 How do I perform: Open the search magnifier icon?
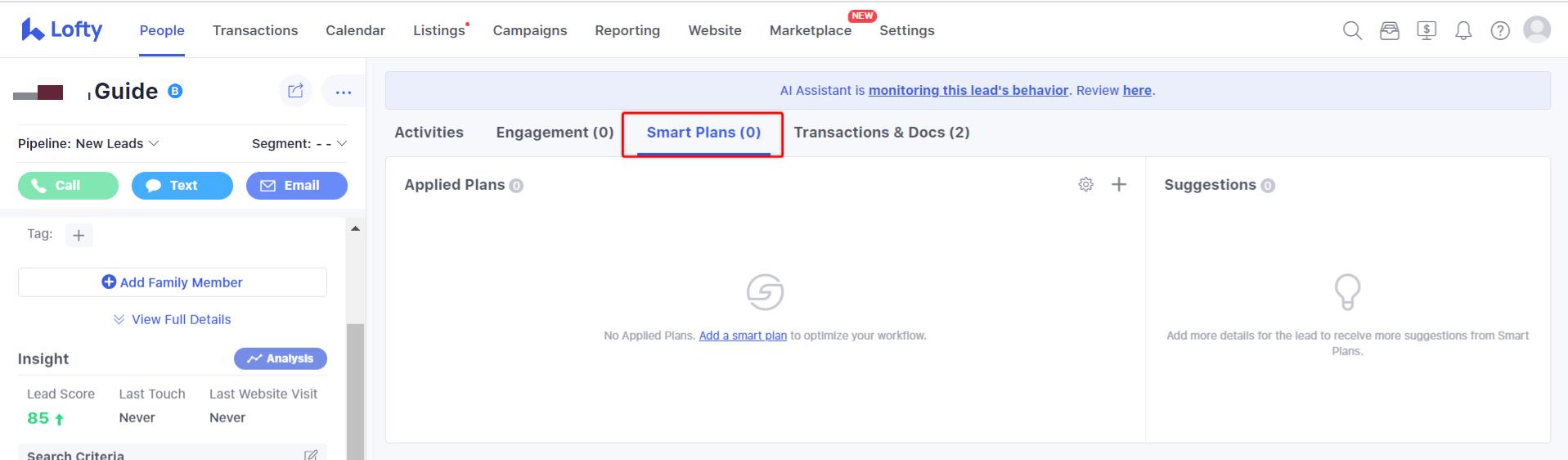(x=1352, y=31)
